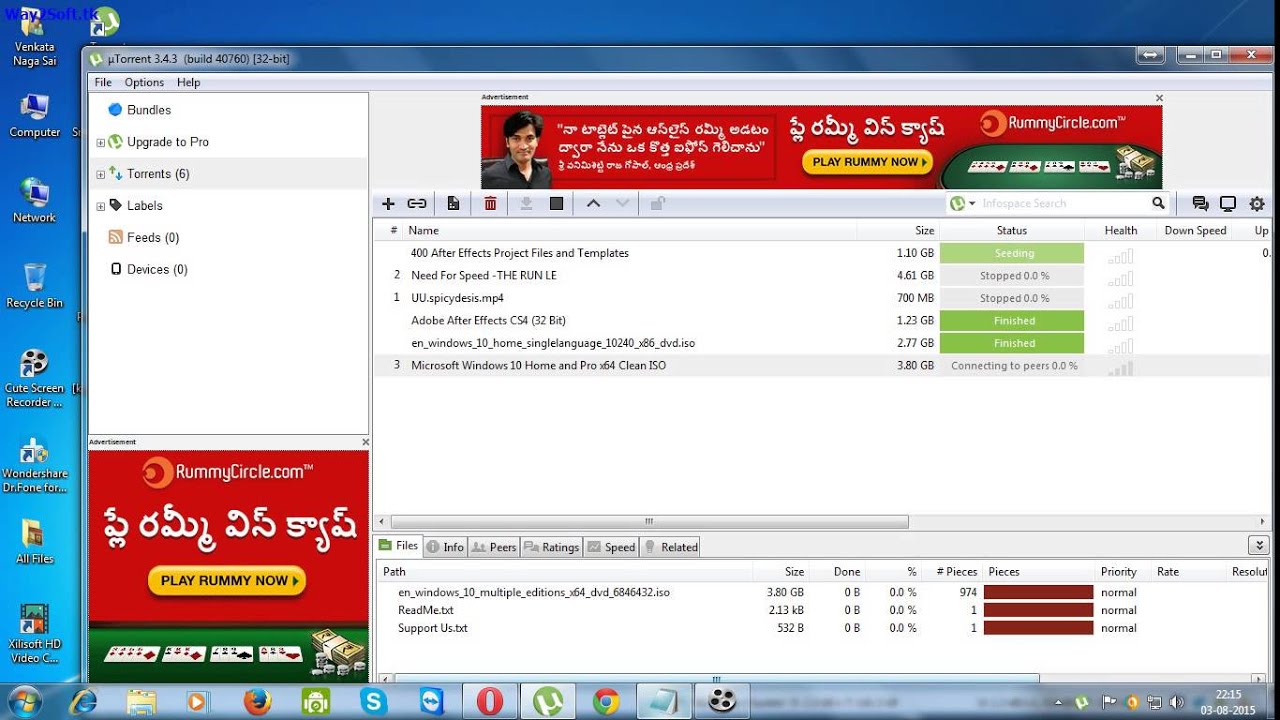Select Support Us.txt file row
Image resolution: width=1280 pixels, height=720 pixels.
pyautogui.click(x=433, y=628)
